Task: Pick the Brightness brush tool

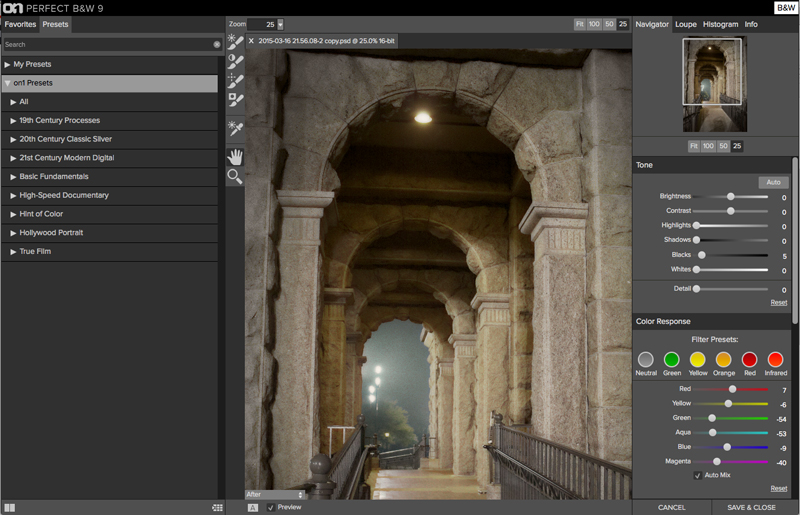Action: tap(235, 42)
